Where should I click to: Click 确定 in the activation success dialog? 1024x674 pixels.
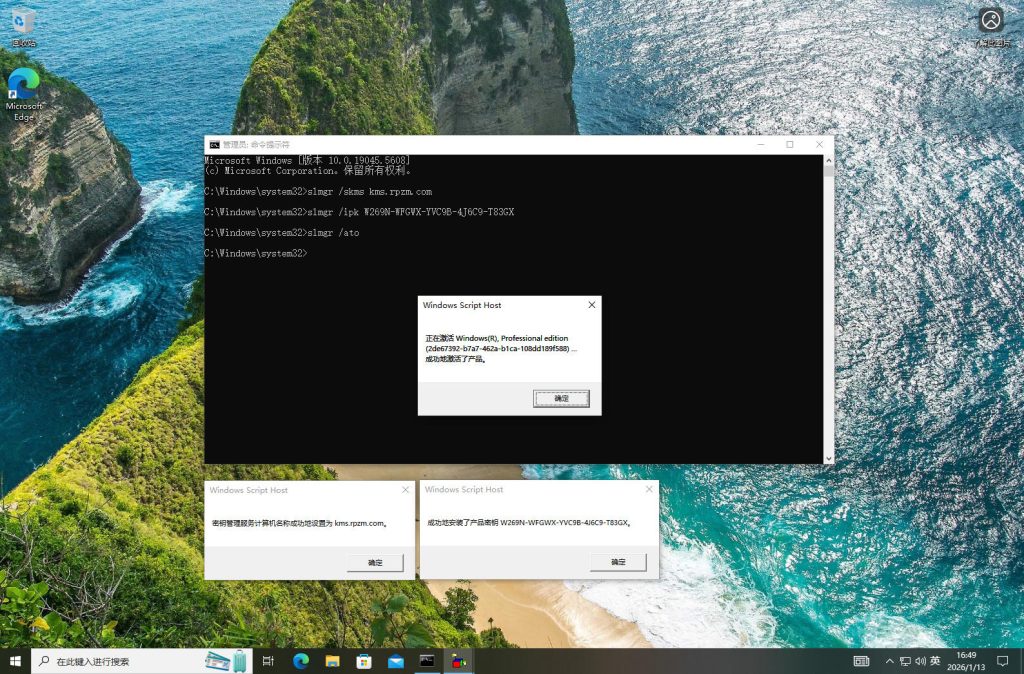(x=561, y=398)
